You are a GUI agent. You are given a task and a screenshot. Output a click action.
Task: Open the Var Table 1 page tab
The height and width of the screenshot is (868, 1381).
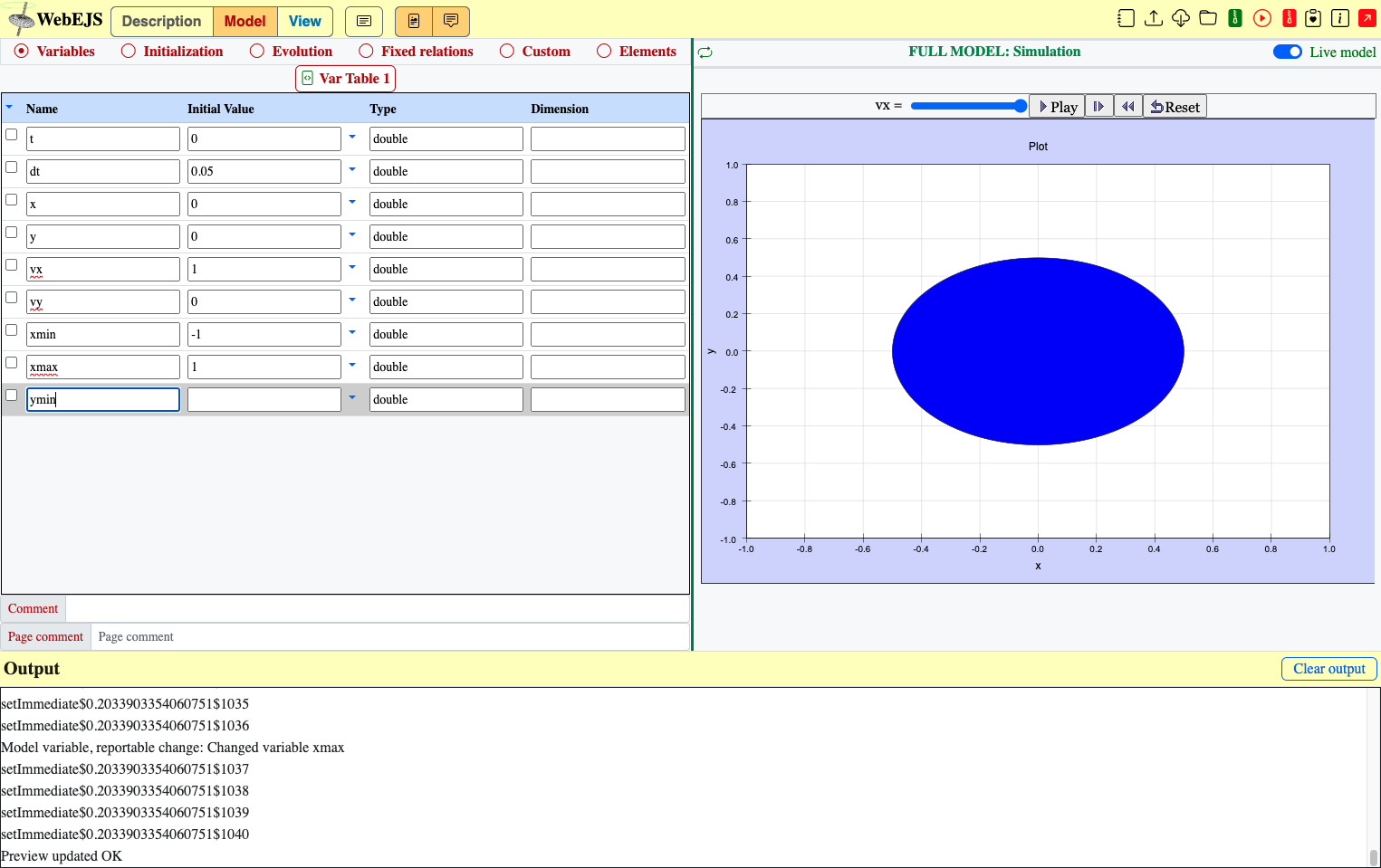(346, 79)
